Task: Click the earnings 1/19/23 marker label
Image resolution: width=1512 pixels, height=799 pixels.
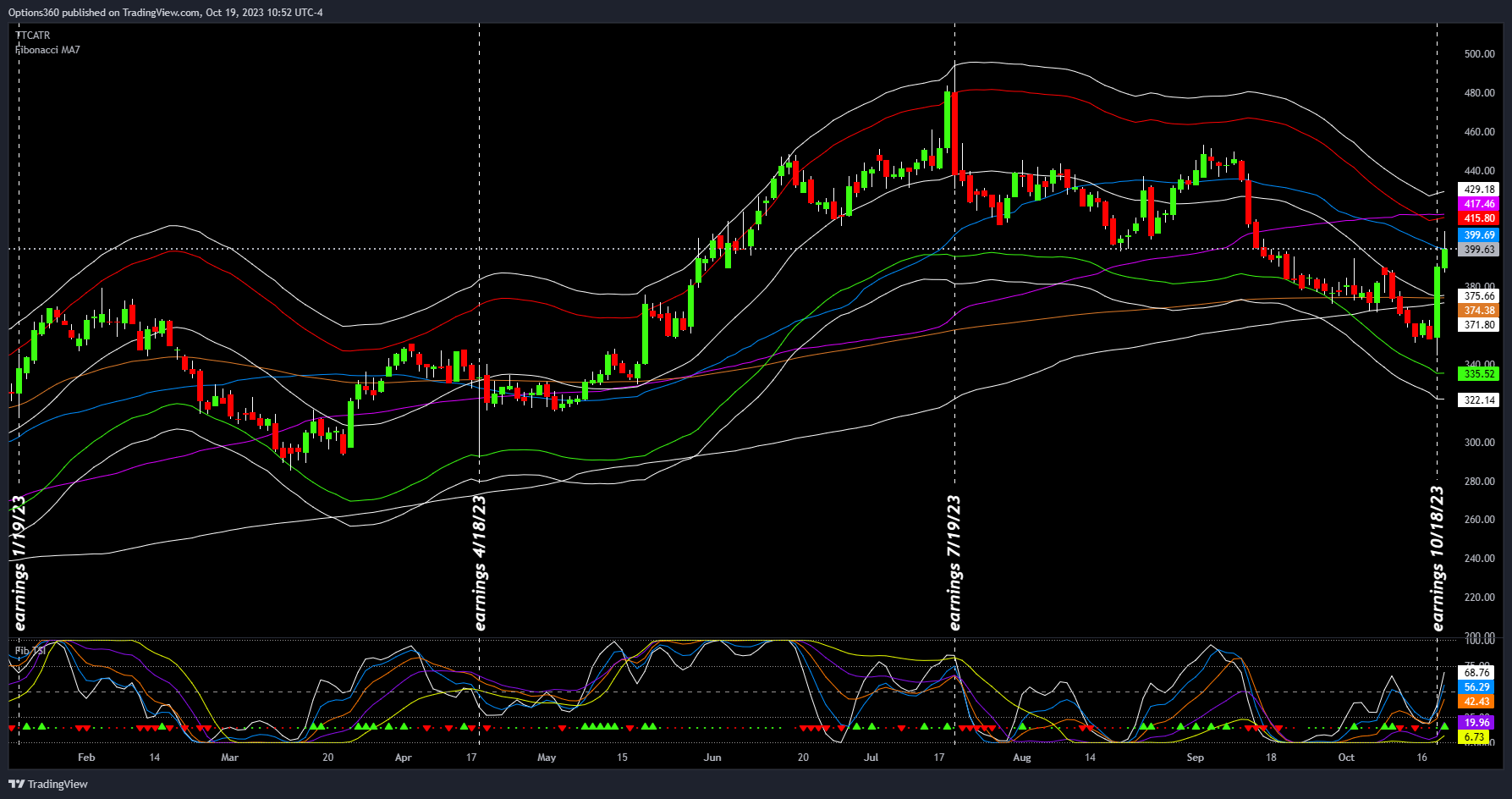Action: click(19, 564)
